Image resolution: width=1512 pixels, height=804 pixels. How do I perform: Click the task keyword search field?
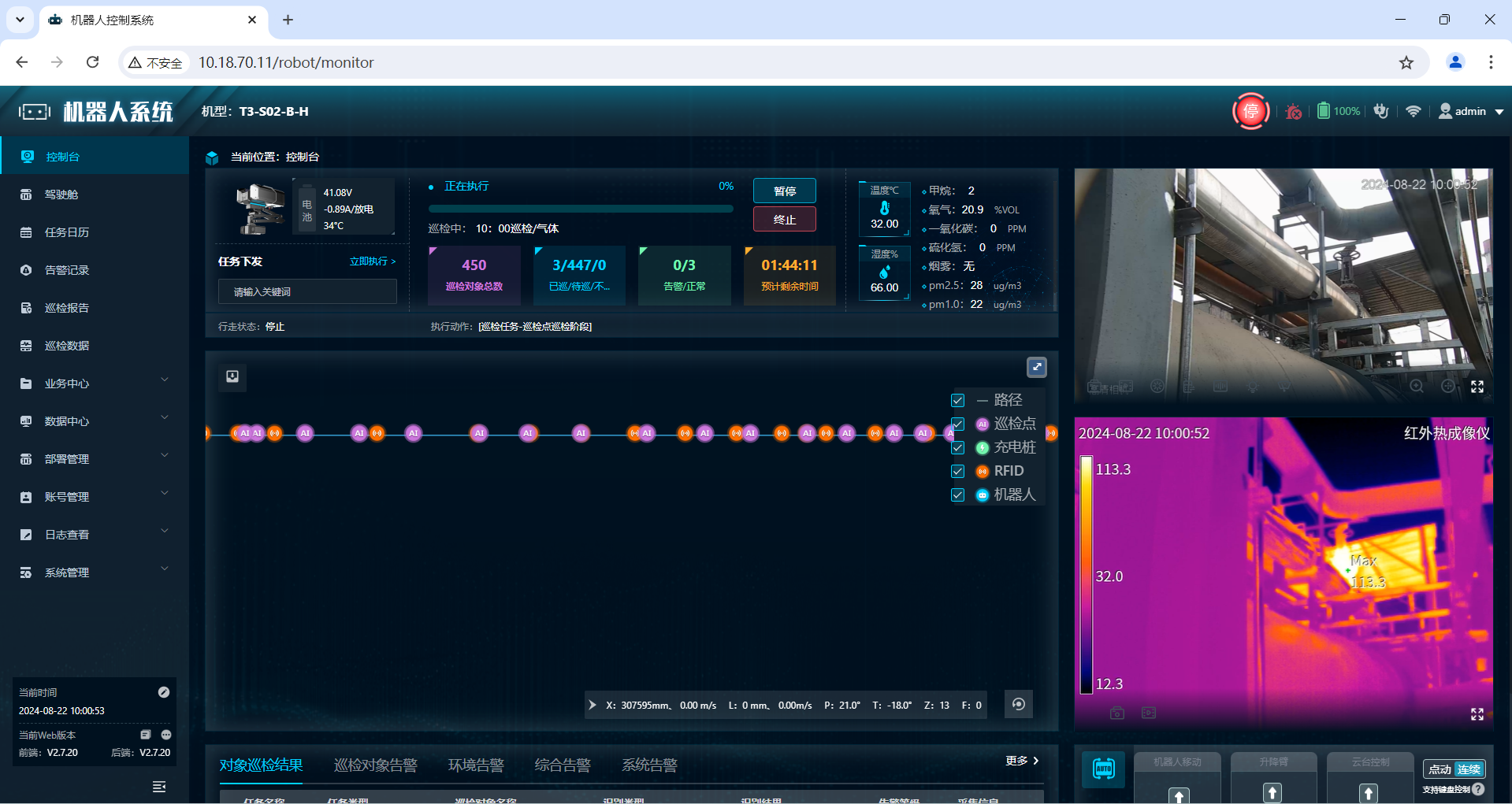307,291
